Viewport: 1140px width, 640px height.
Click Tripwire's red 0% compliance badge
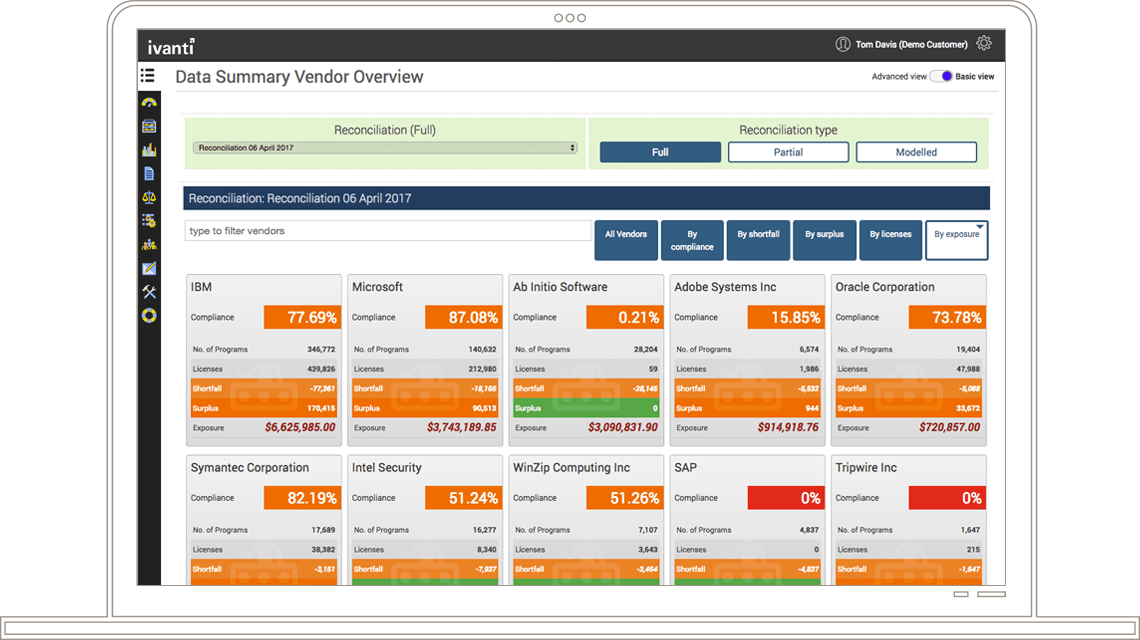947,498
